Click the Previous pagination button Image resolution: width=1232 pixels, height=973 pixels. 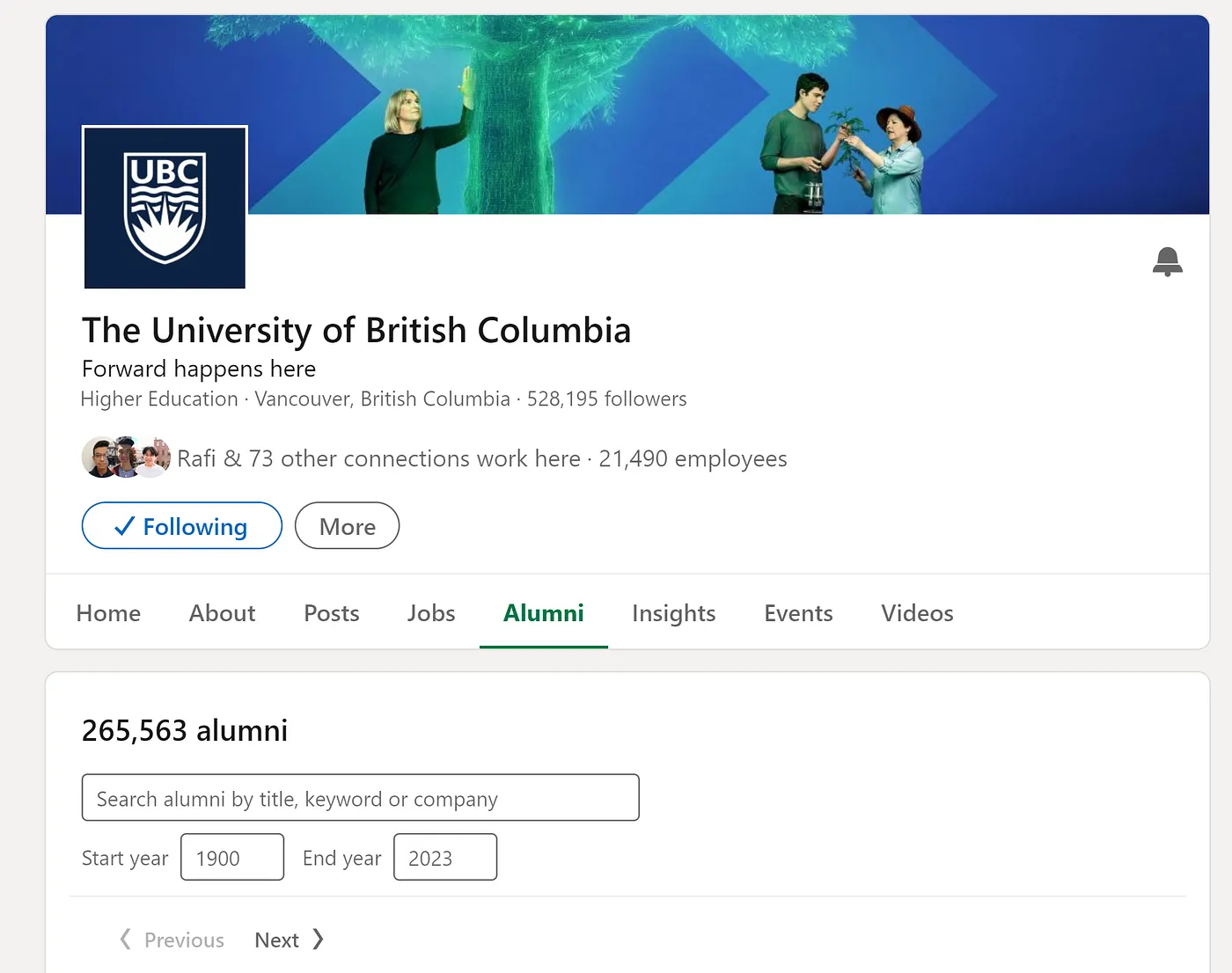click(x=172, y=940)
